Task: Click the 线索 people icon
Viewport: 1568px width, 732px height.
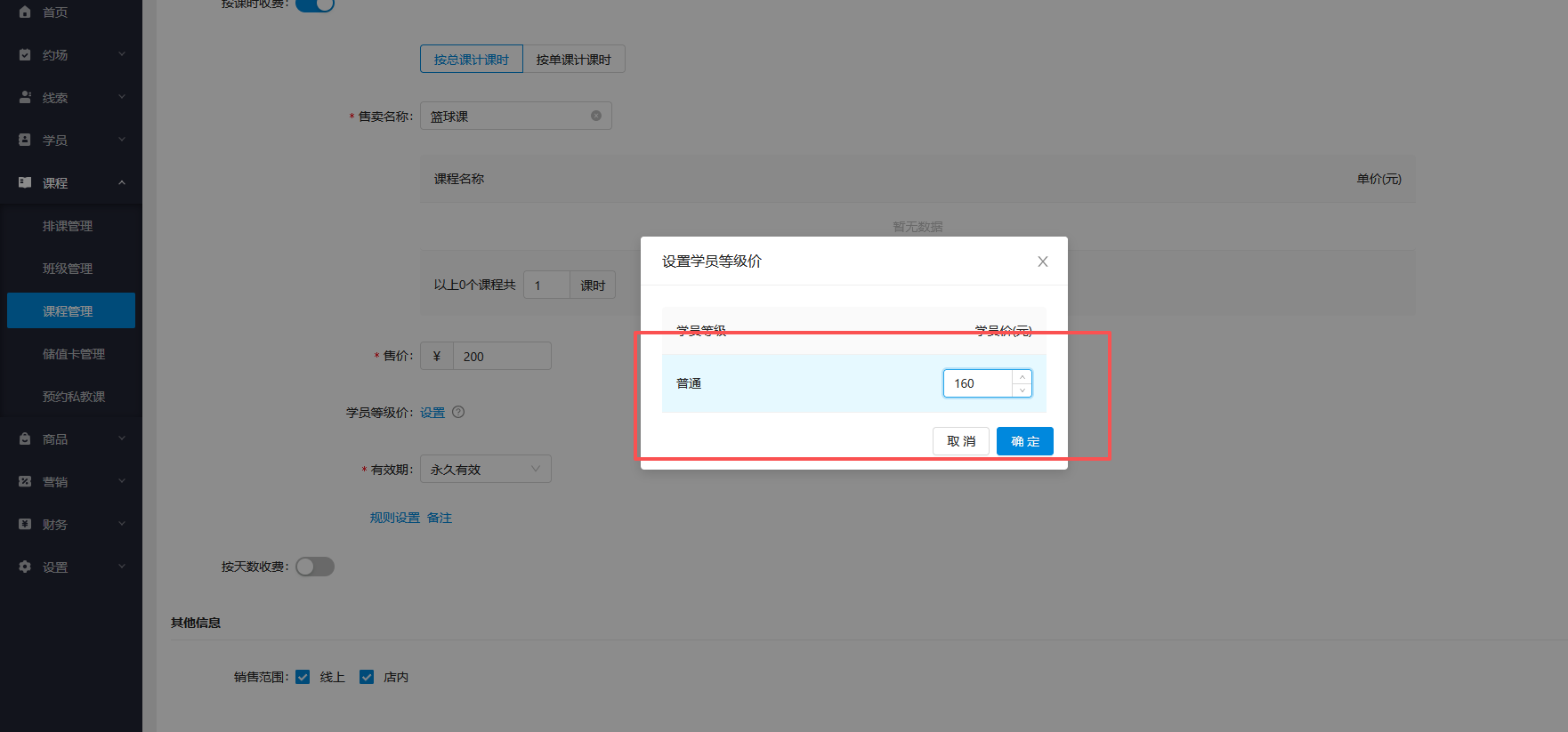Action: coord(25,97)
